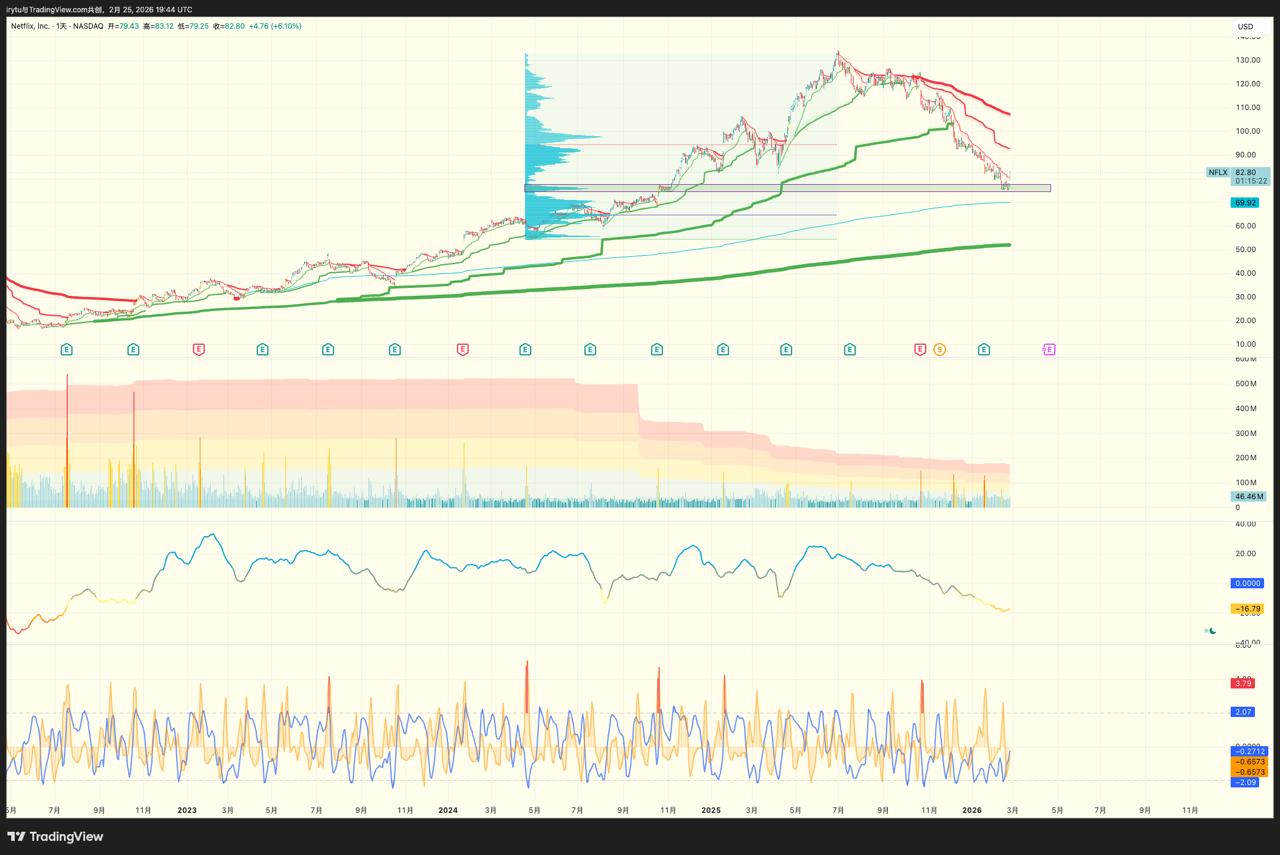Open the USD currency selector

coord(1245,27)
